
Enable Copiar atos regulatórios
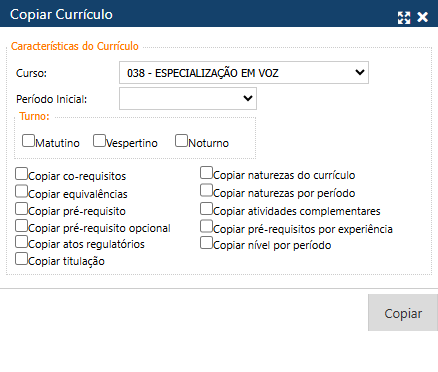pyautogui.click(x=21, y=242)
